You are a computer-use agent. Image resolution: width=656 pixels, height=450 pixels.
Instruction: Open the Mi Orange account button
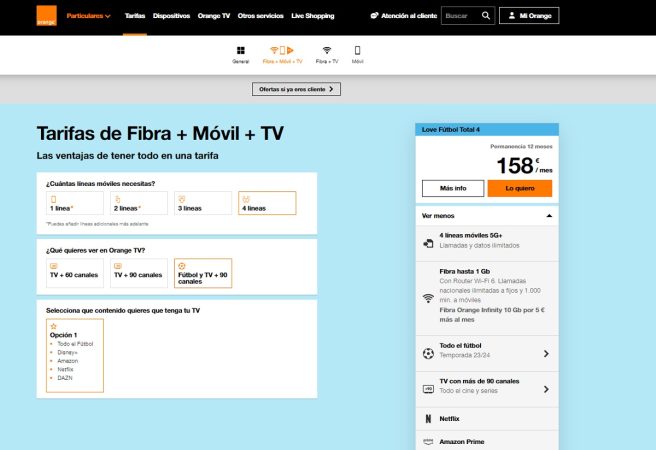[x=528, y=16]
